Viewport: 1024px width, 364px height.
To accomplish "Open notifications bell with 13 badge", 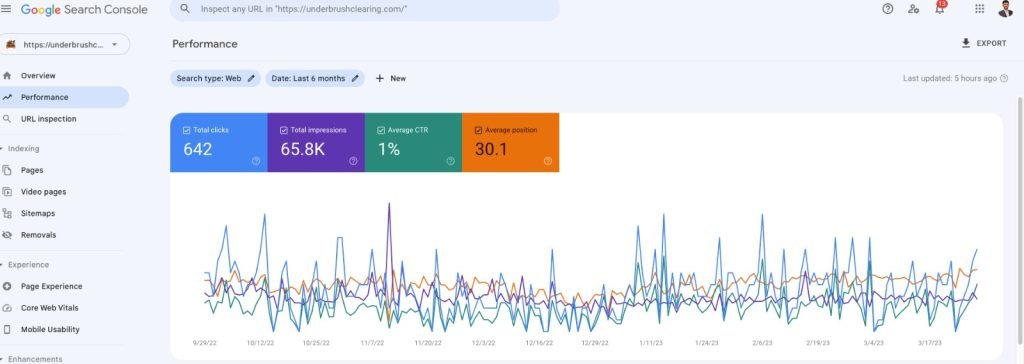I will 940,8.
